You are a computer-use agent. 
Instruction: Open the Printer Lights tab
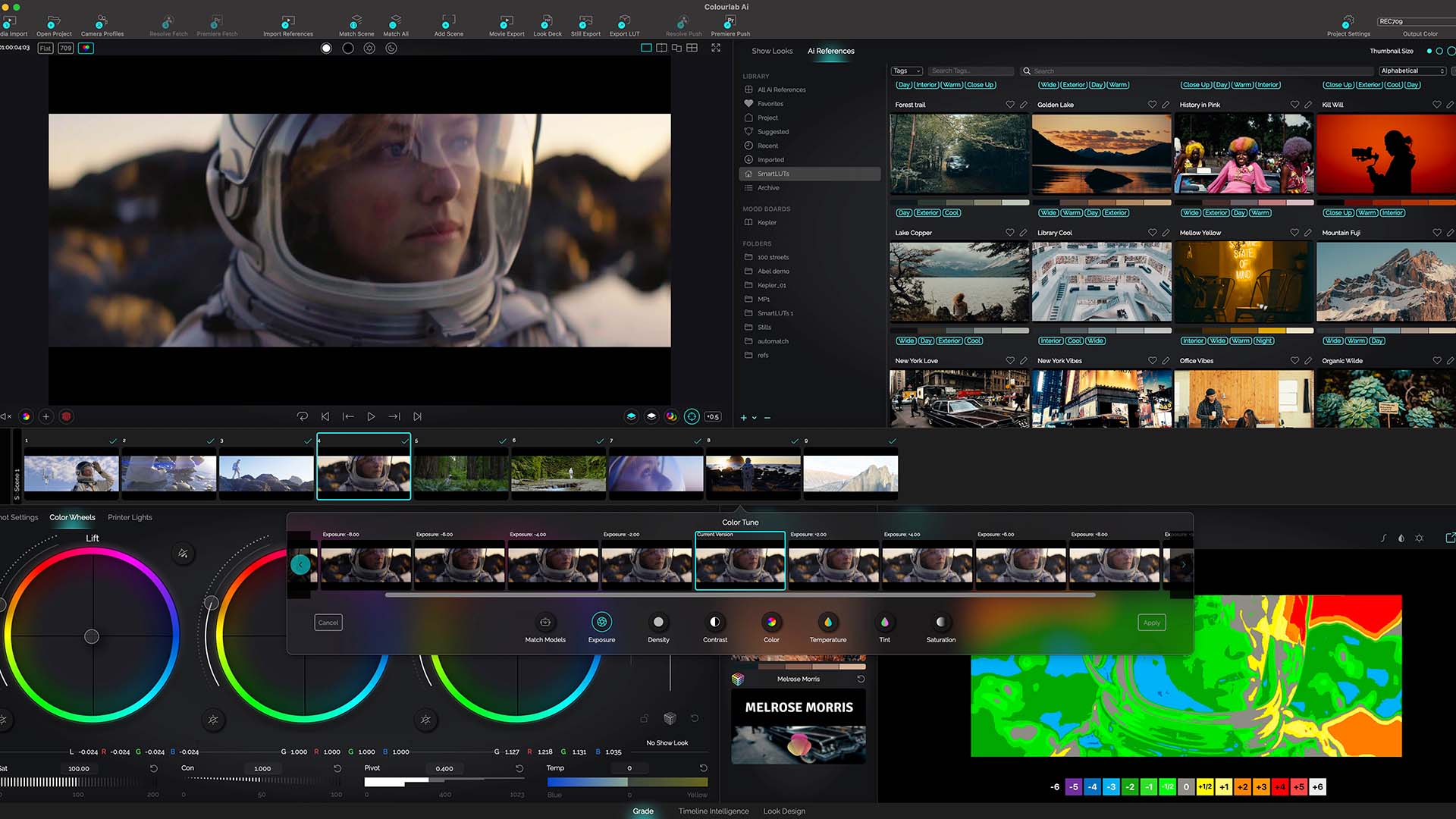(x=130, y=517)
